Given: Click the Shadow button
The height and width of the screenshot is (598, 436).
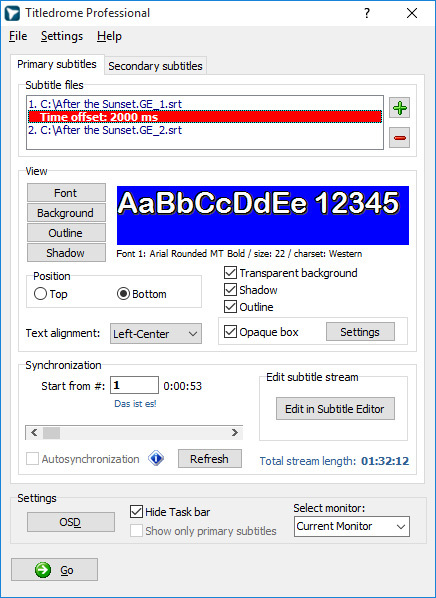Looking at the screenshot, I should coord(66,253).
